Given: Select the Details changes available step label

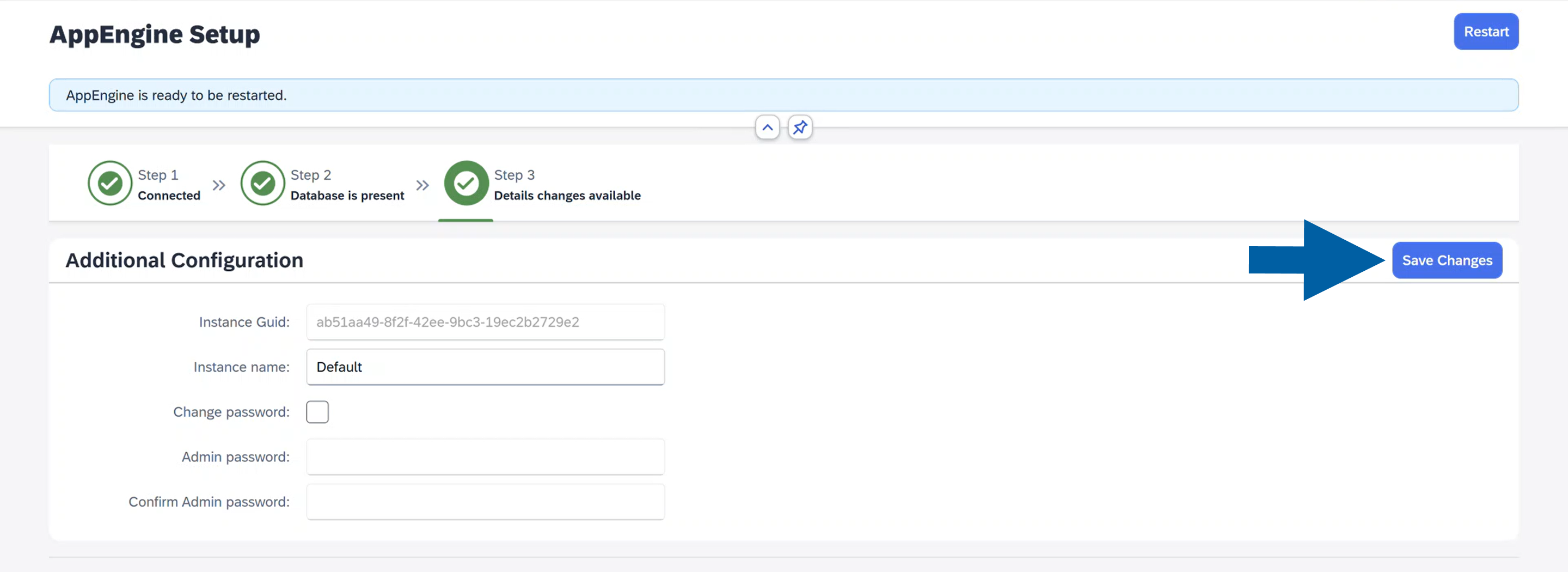Looking at the screenshot, I should pyautogui.click(x=567, y=196).
